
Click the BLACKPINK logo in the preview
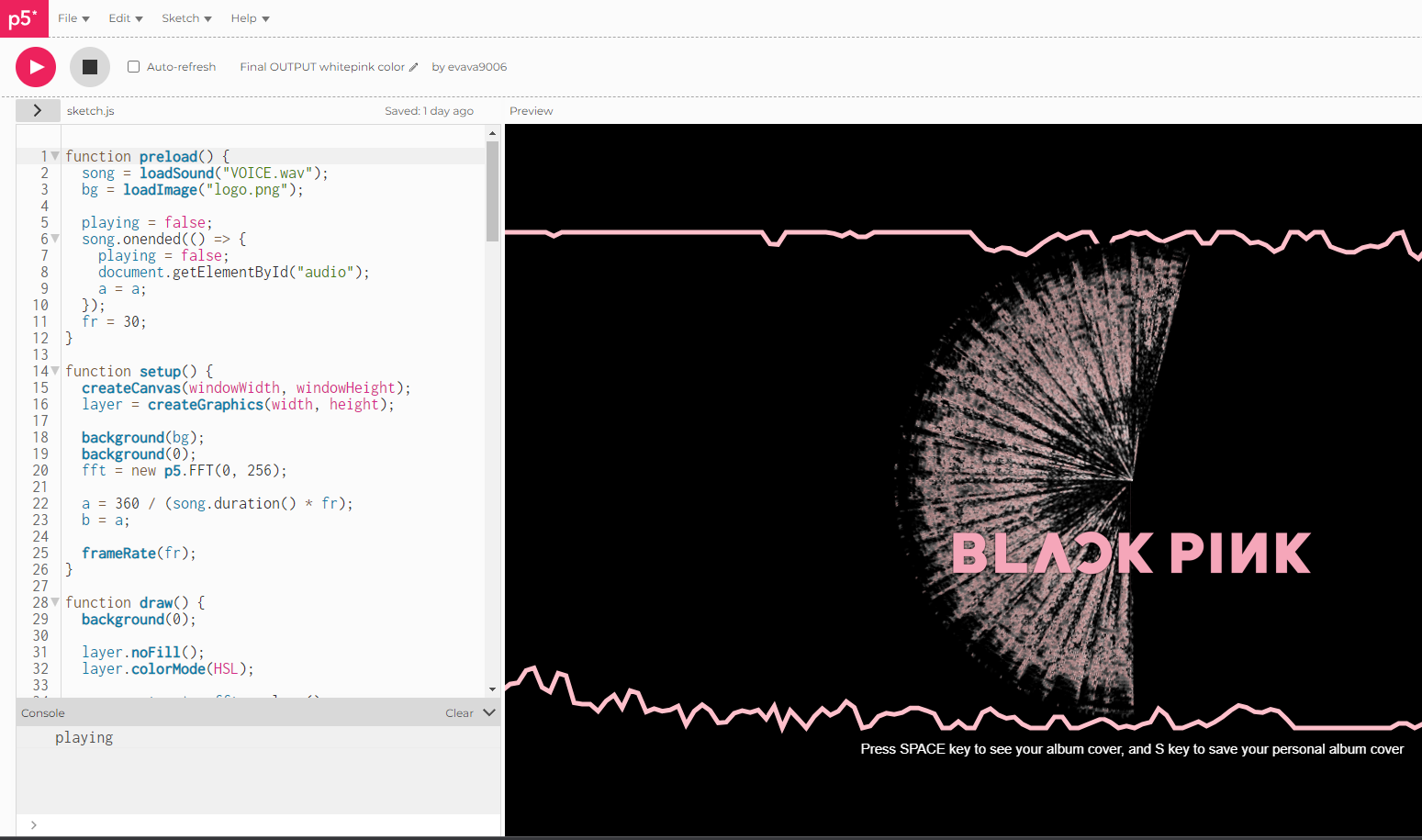pos(1131,553)
